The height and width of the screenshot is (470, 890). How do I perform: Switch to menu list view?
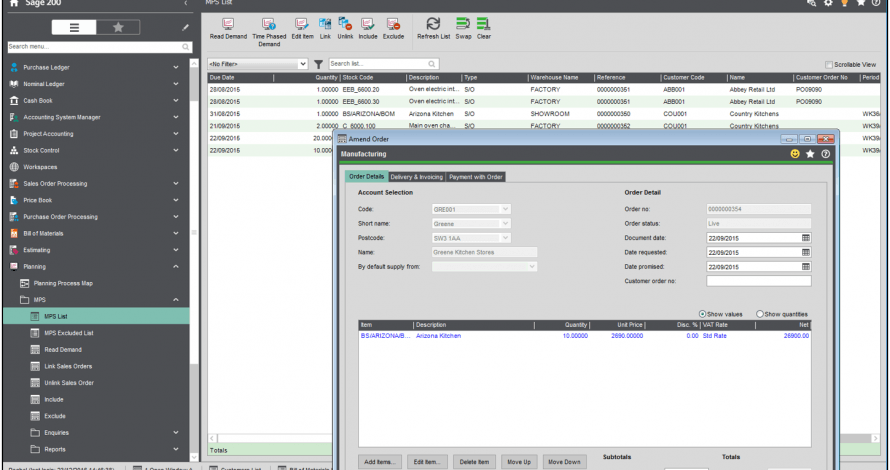coord(74,27)
